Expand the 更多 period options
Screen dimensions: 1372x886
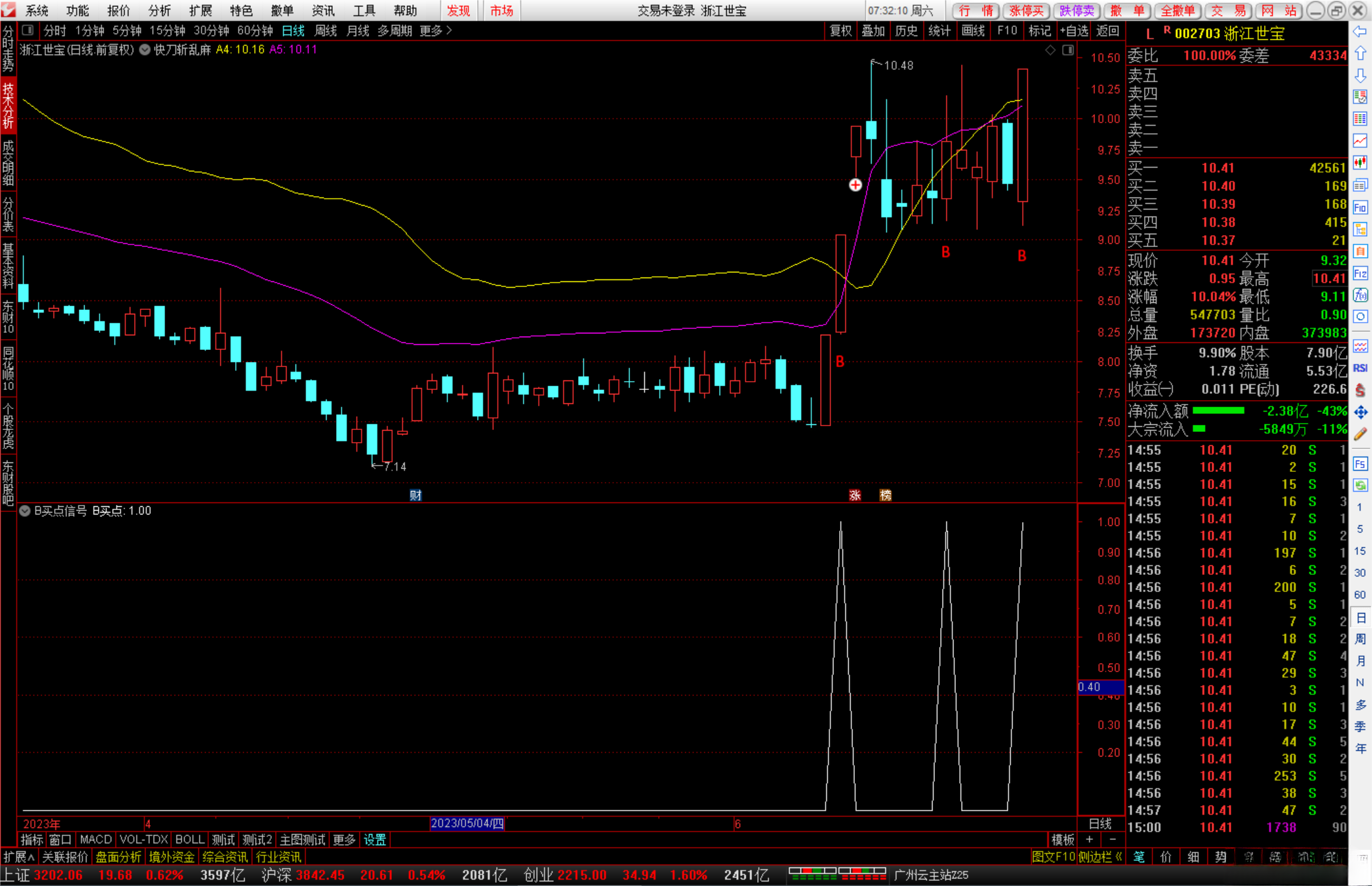click(436, 30)
